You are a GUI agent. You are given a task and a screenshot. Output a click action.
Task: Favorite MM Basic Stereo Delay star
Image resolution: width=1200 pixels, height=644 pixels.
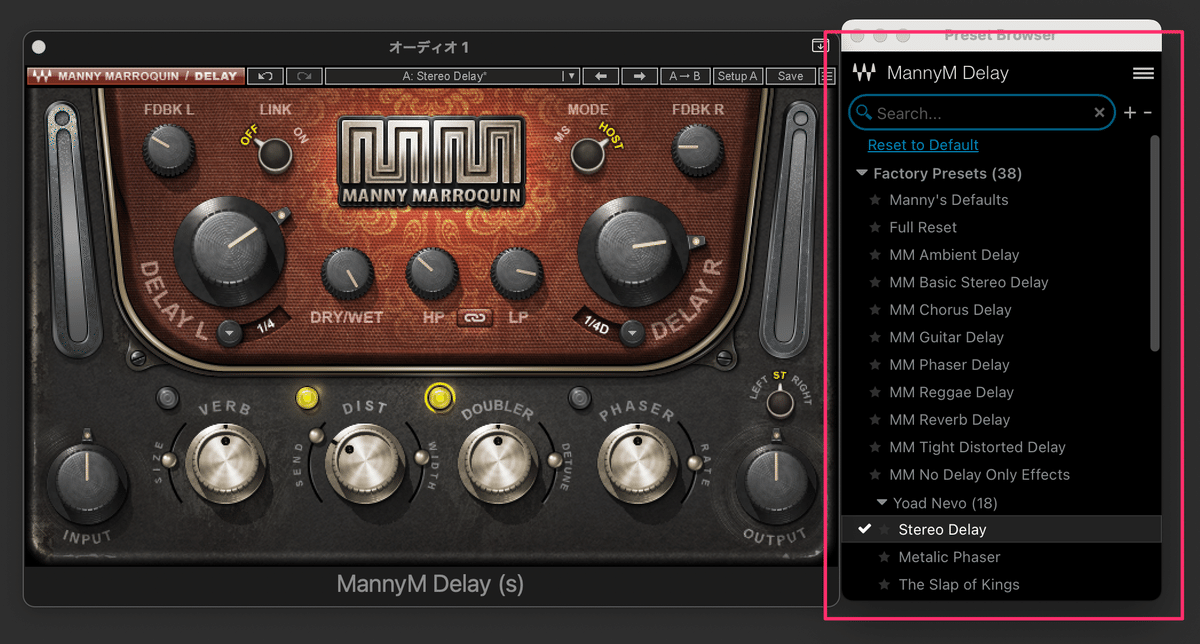click(875, 282)
